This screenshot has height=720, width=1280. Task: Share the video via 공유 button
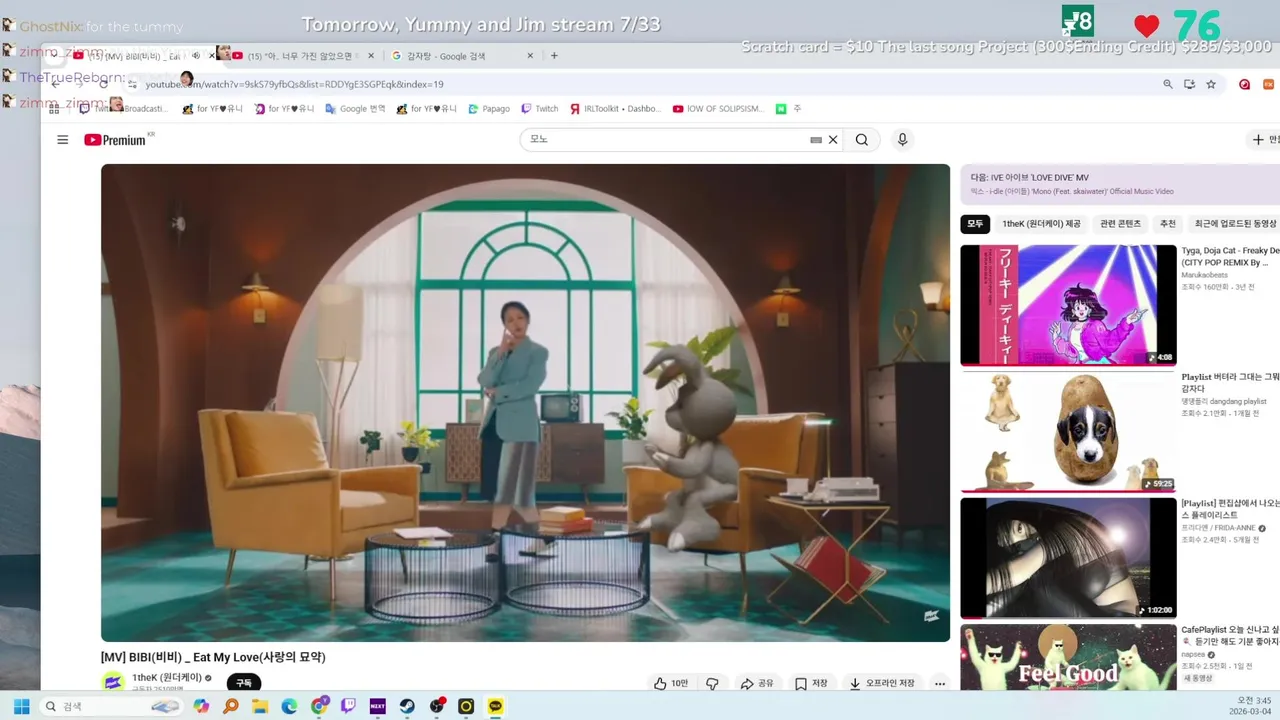pos(757,684)
